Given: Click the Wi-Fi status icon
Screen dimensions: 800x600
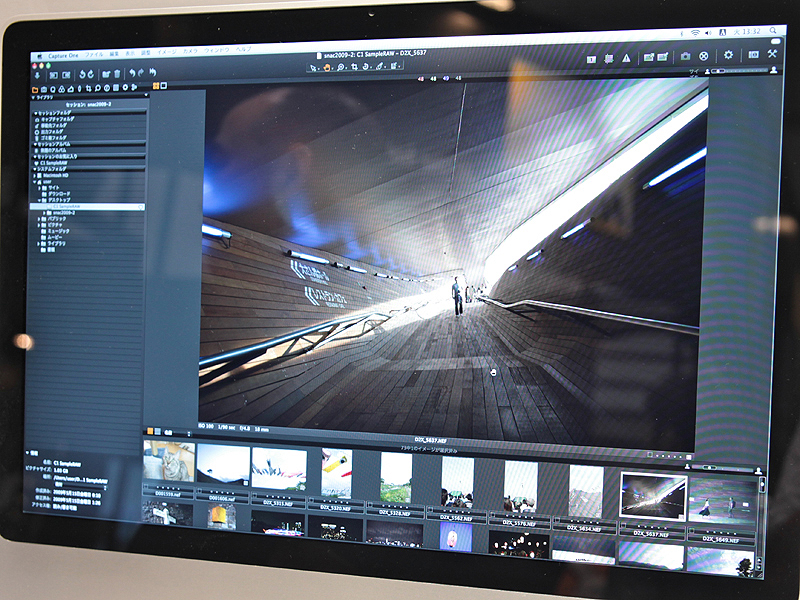Looking at the screenshot, I should tap(695, 33).
